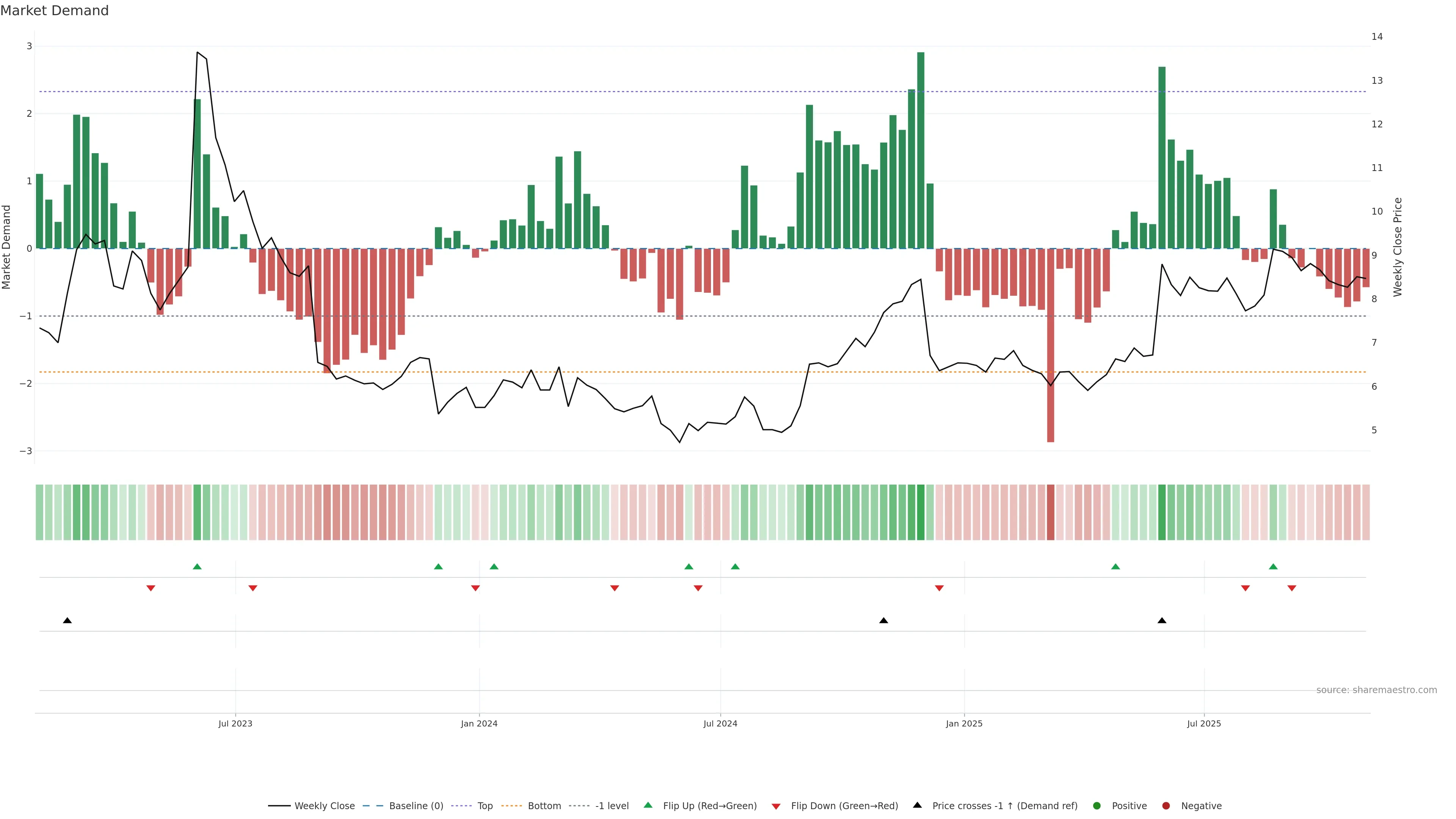The height and width of the screenshot is (819, 1456).
Task: Click the Jul 2025 axis label
Action: 1204,724
